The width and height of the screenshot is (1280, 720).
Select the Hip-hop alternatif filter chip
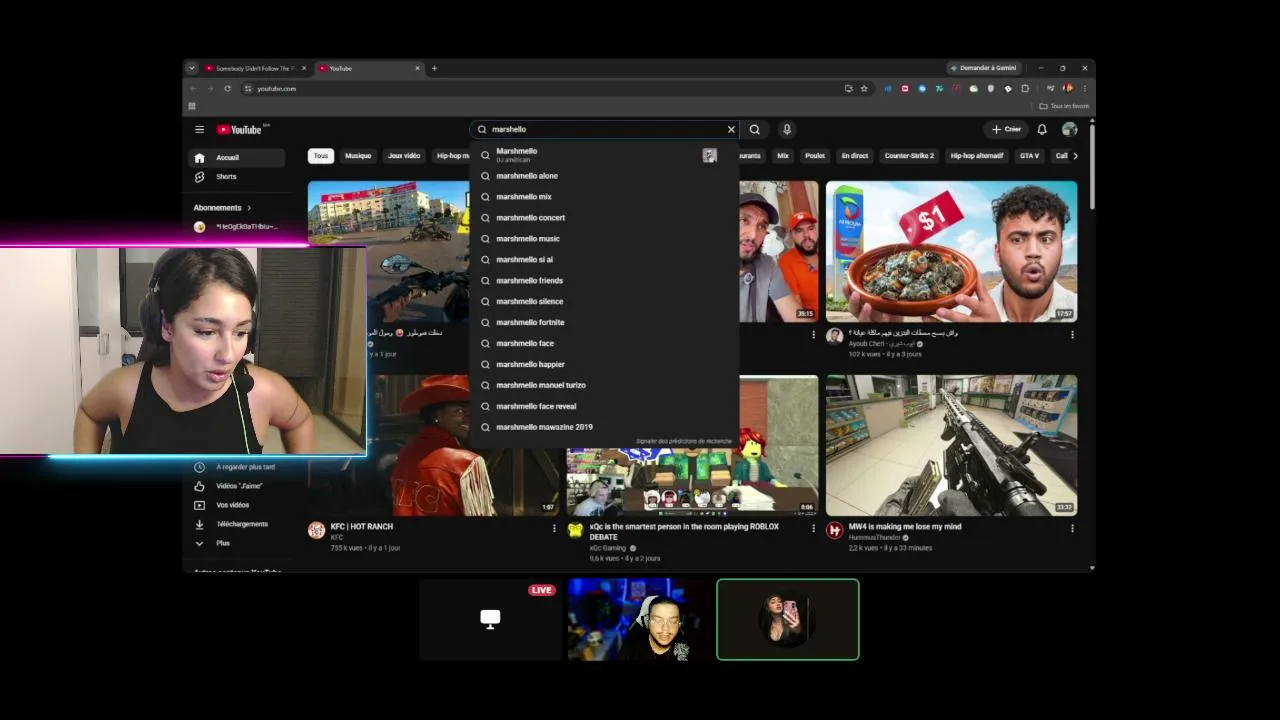tap(977, 156)
